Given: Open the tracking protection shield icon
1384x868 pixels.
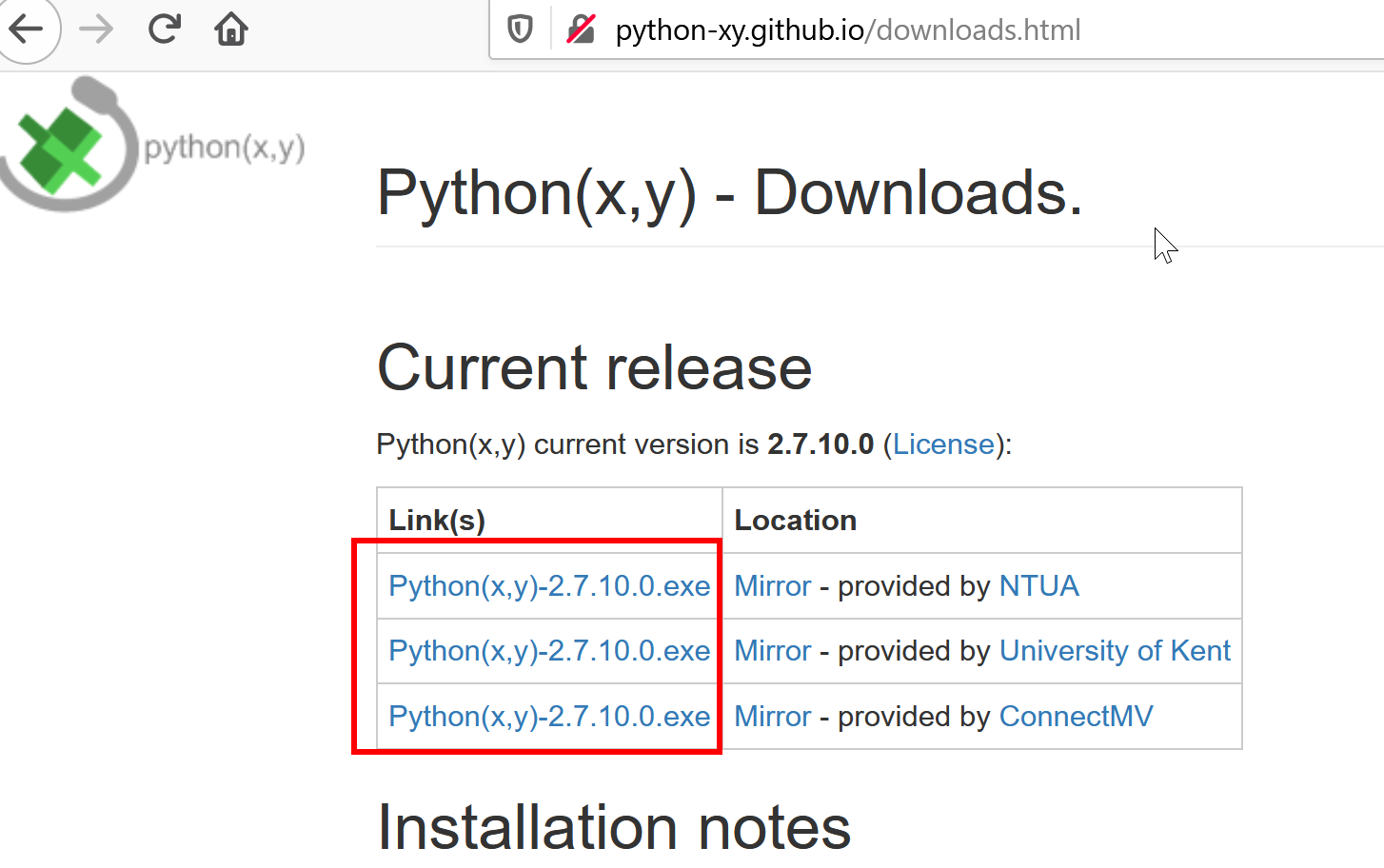Looking at the screenshot, I should [520, 30].
